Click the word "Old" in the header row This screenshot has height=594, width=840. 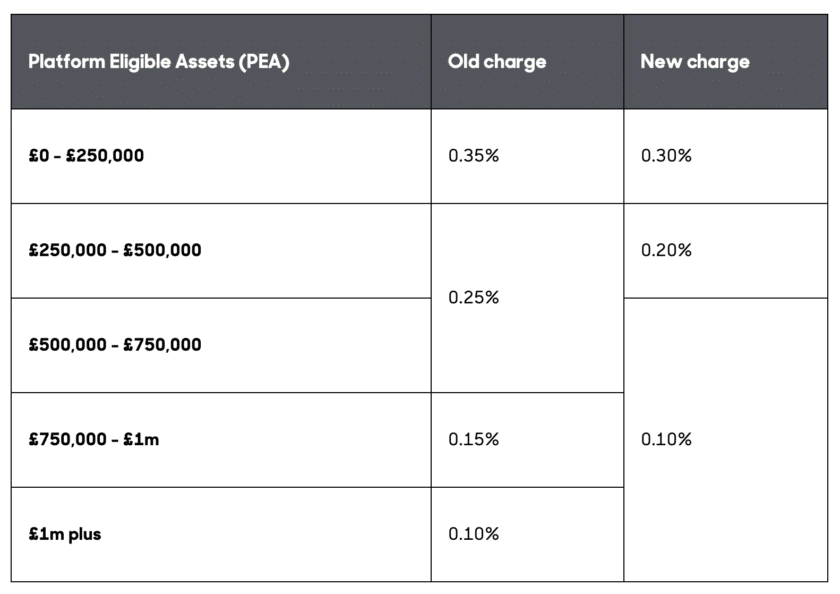click(464, 62)
